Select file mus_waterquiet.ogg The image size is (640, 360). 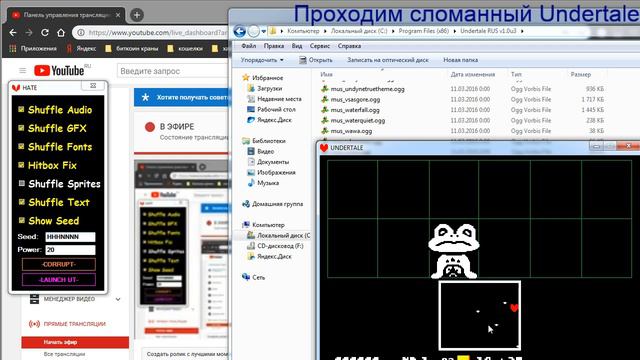[358, 120]
